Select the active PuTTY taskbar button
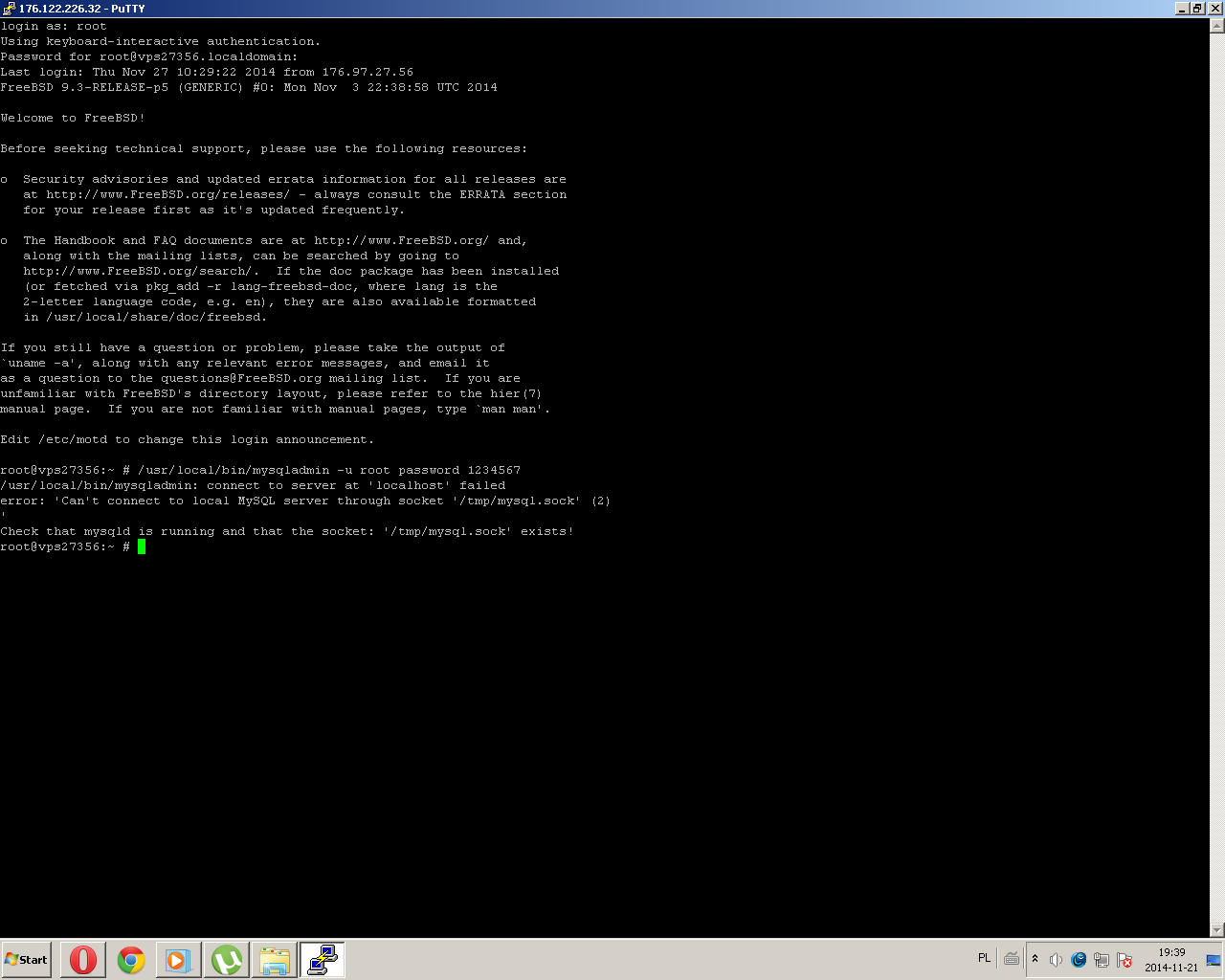Viewport: 1225px width, 980px height. (323, 959)
